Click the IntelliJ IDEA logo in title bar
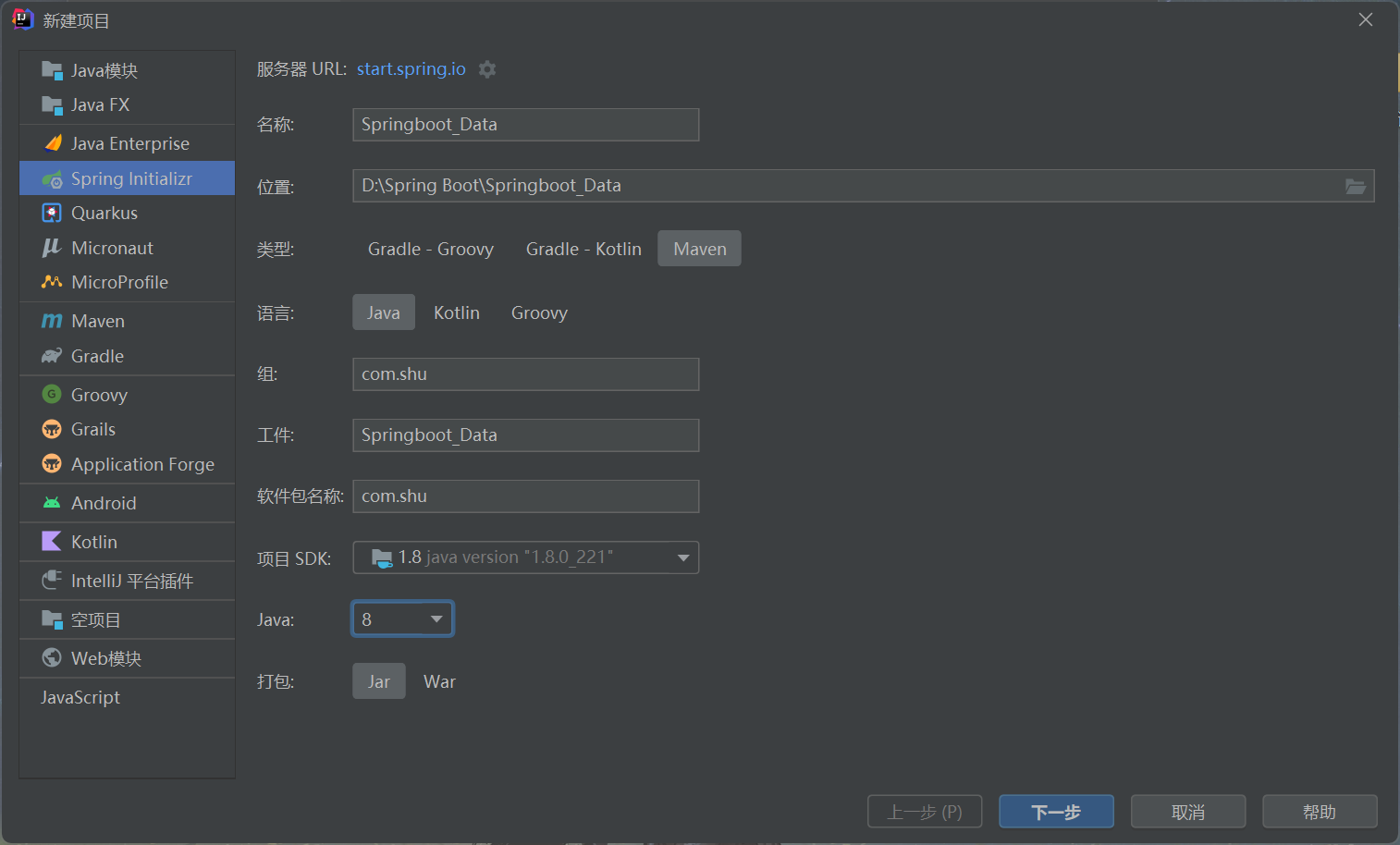 pyautogui.click(x=22, y=19)
